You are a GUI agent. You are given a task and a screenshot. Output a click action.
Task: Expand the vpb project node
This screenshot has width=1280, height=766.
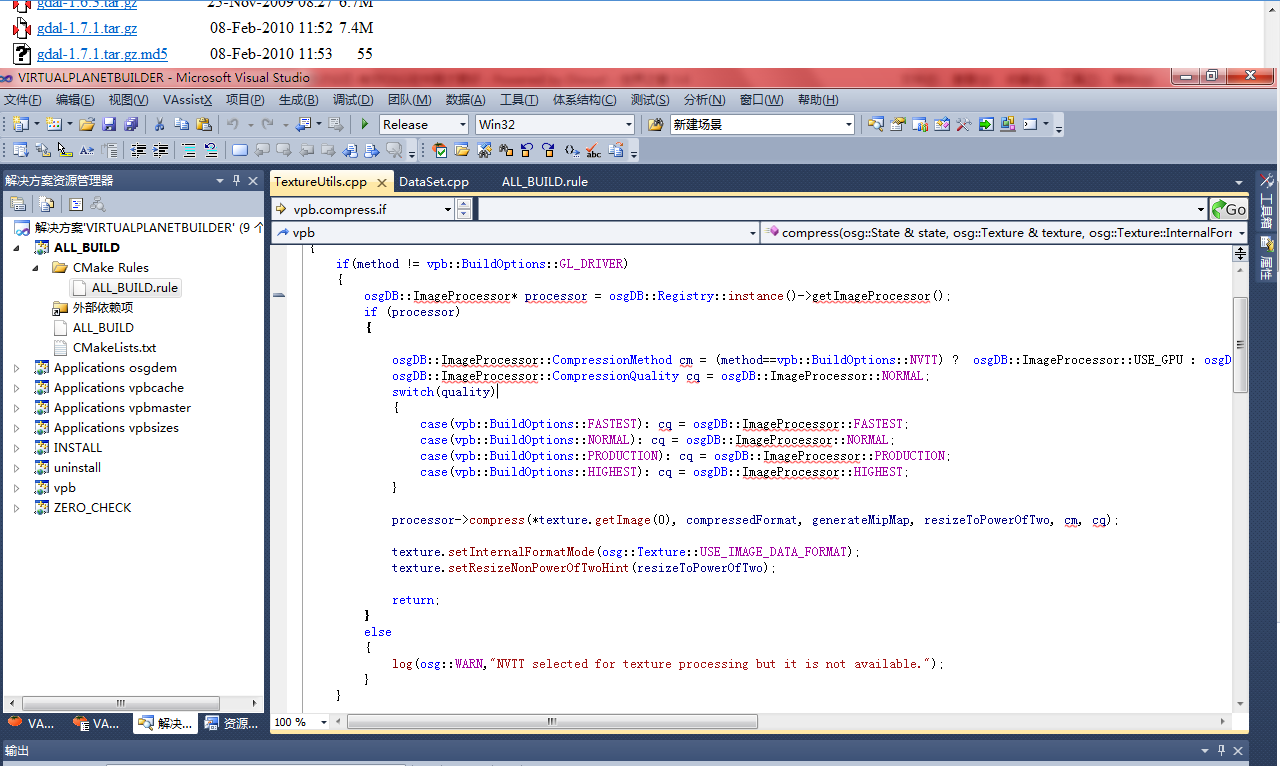click(16, 488)
